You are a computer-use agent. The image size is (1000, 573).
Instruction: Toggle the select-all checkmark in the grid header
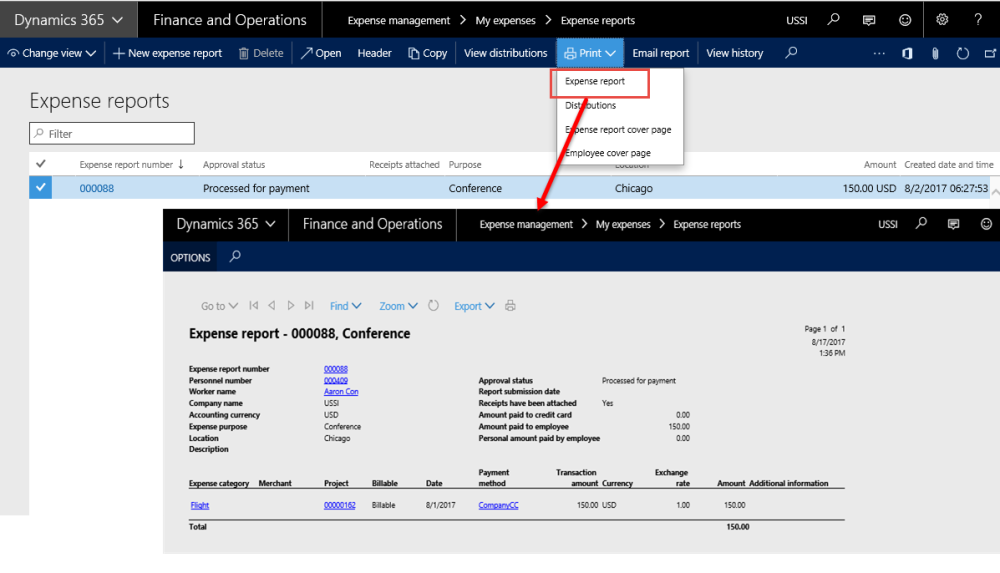coord(41,164)
